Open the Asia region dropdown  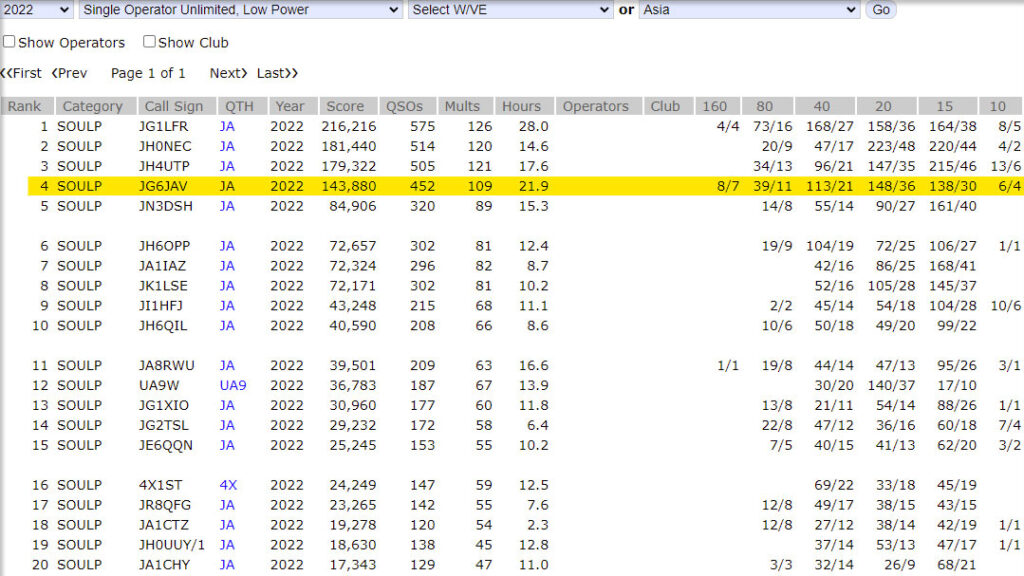coord(749,10)
